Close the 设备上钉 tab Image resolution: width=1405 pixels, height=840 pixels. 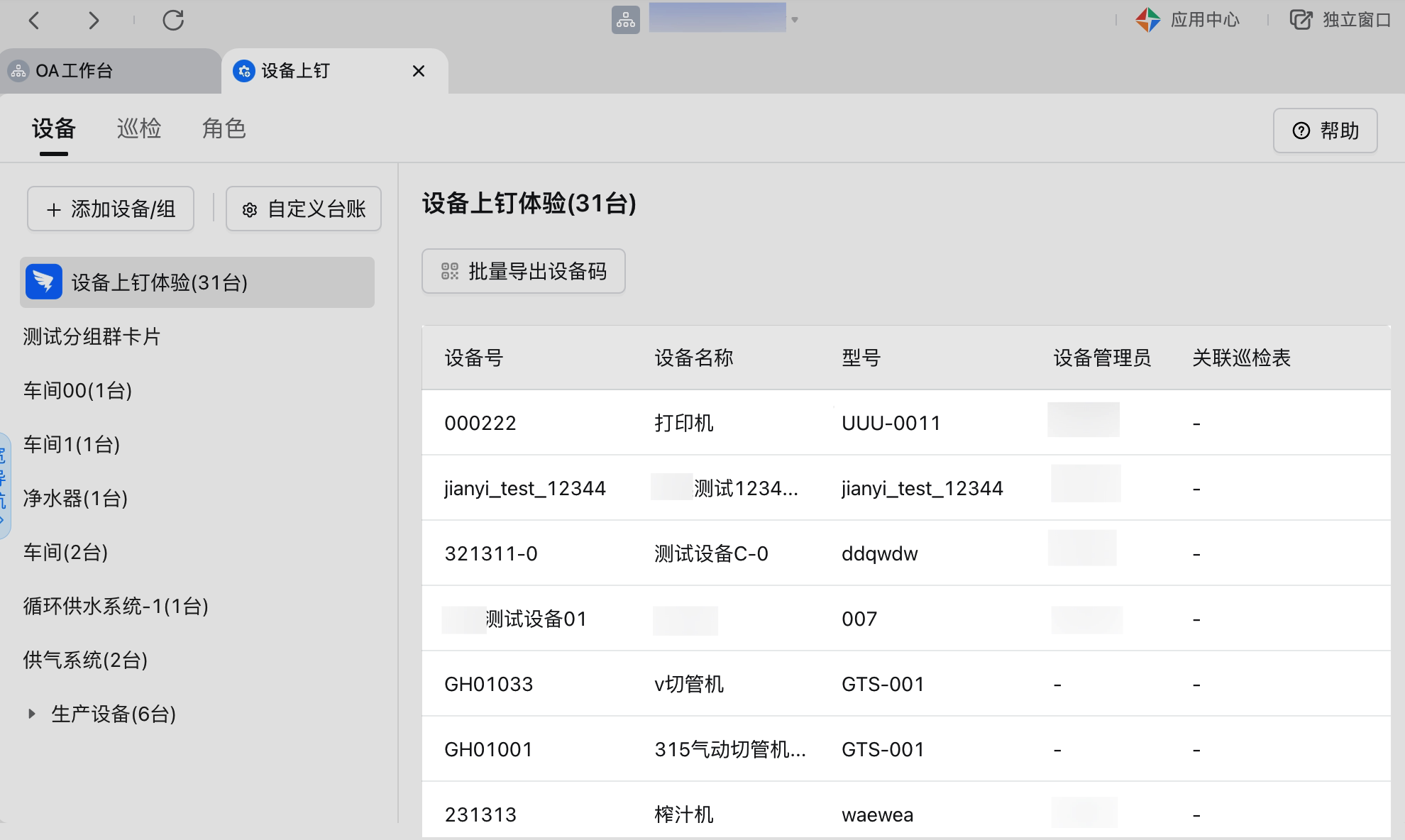pyautogui.click(x=419, y=71)
